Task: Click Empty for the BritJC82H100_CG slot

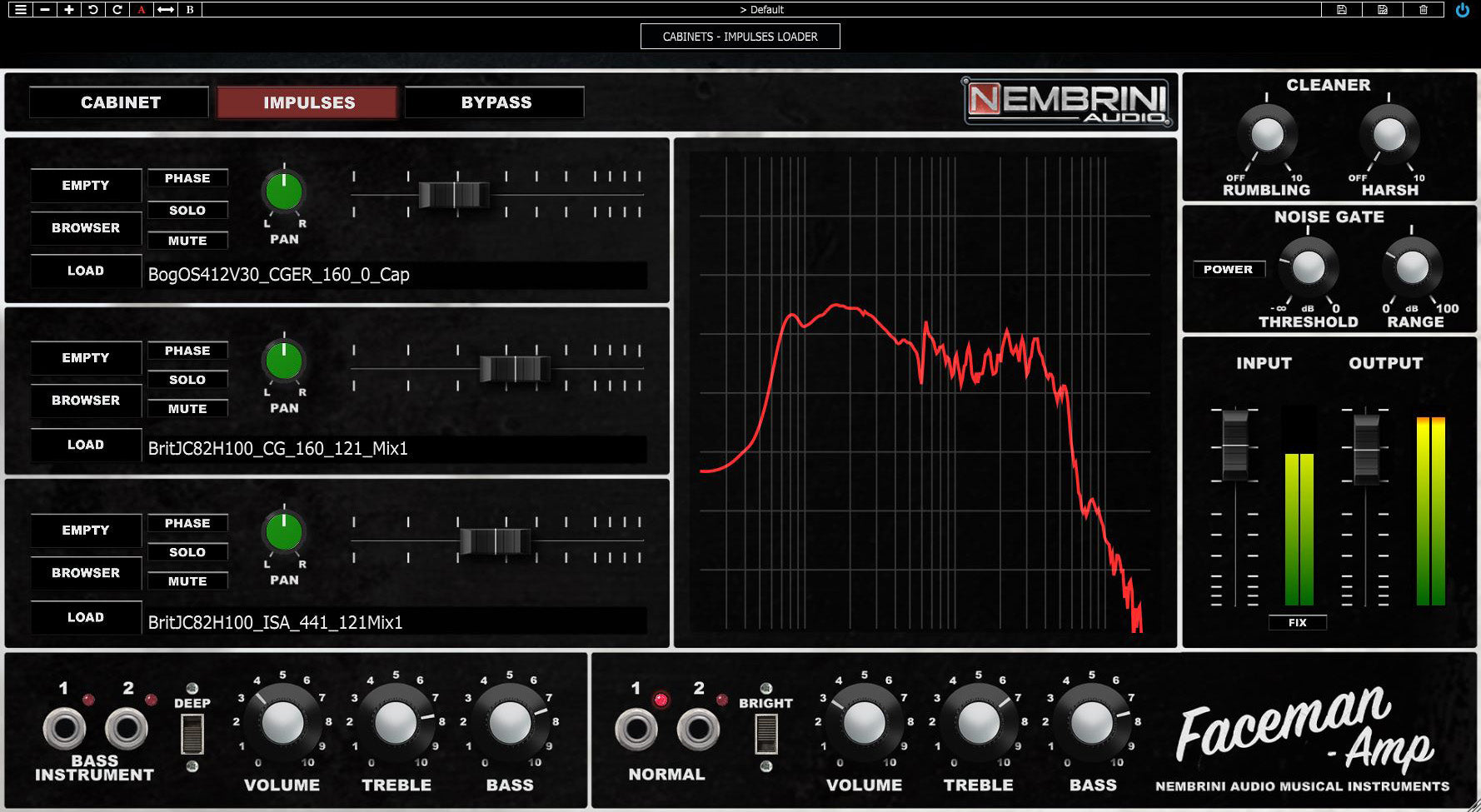Action: point(86,357)
